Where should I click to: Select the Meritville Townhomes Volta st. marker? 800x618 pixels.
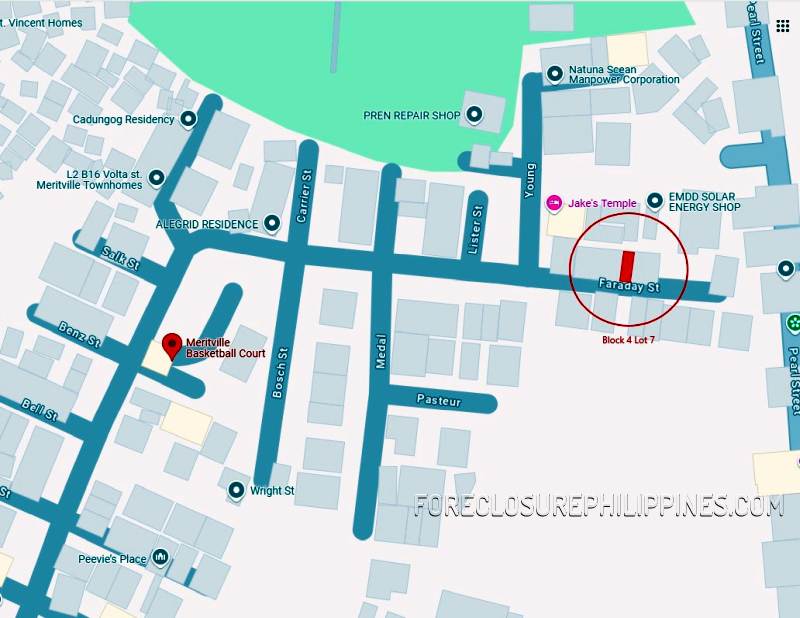pyautogui.click(x=157, y=178)
